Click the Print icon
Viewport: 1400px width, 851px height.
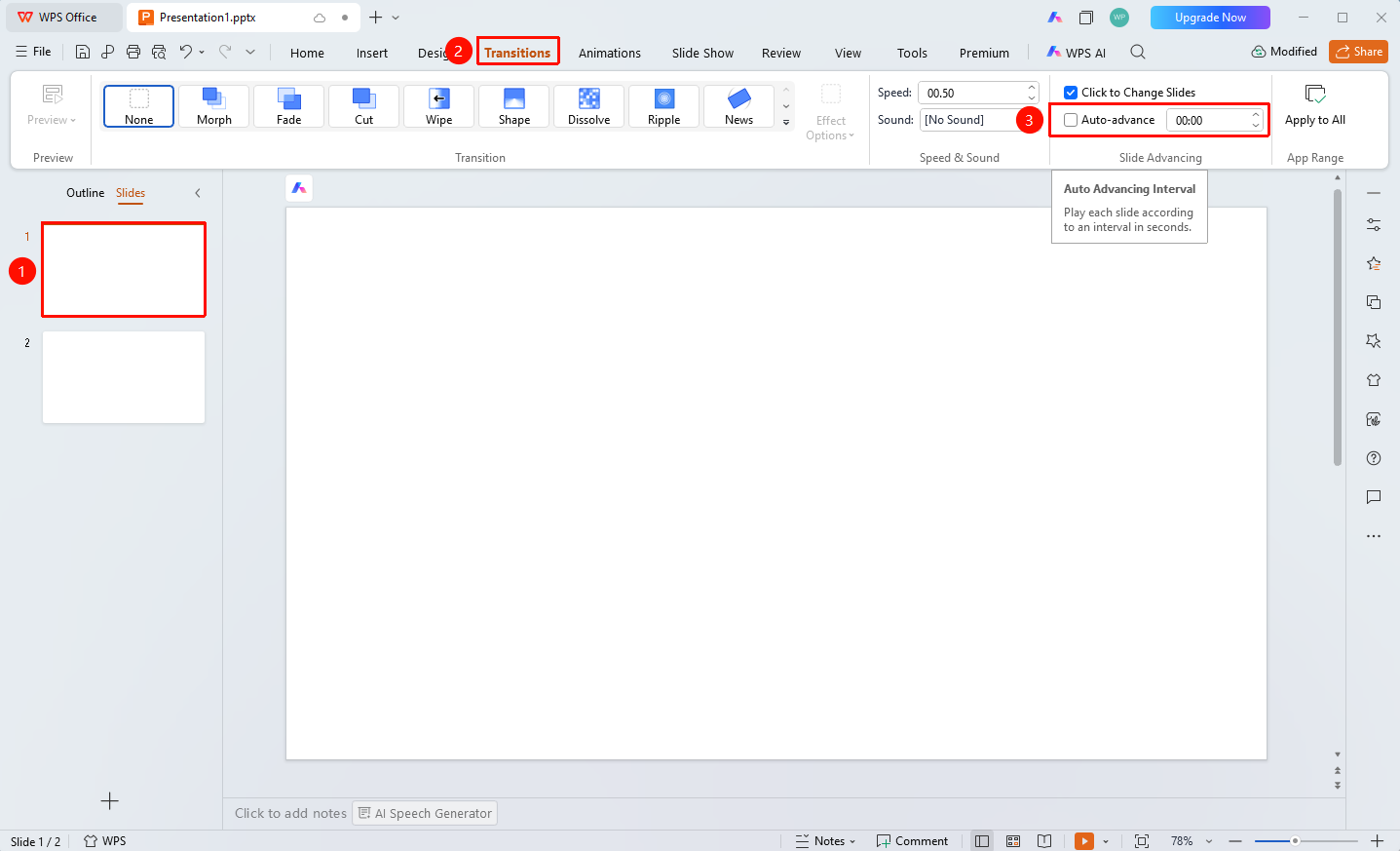133,52
